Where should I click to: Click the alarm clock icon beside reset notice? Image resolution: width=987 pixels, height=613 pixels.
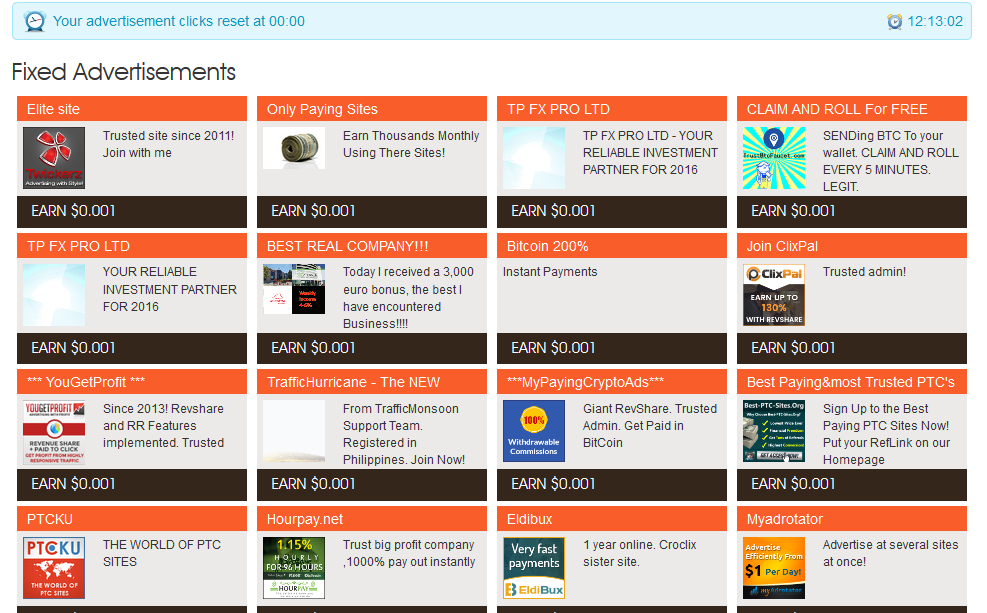point(35,21)
